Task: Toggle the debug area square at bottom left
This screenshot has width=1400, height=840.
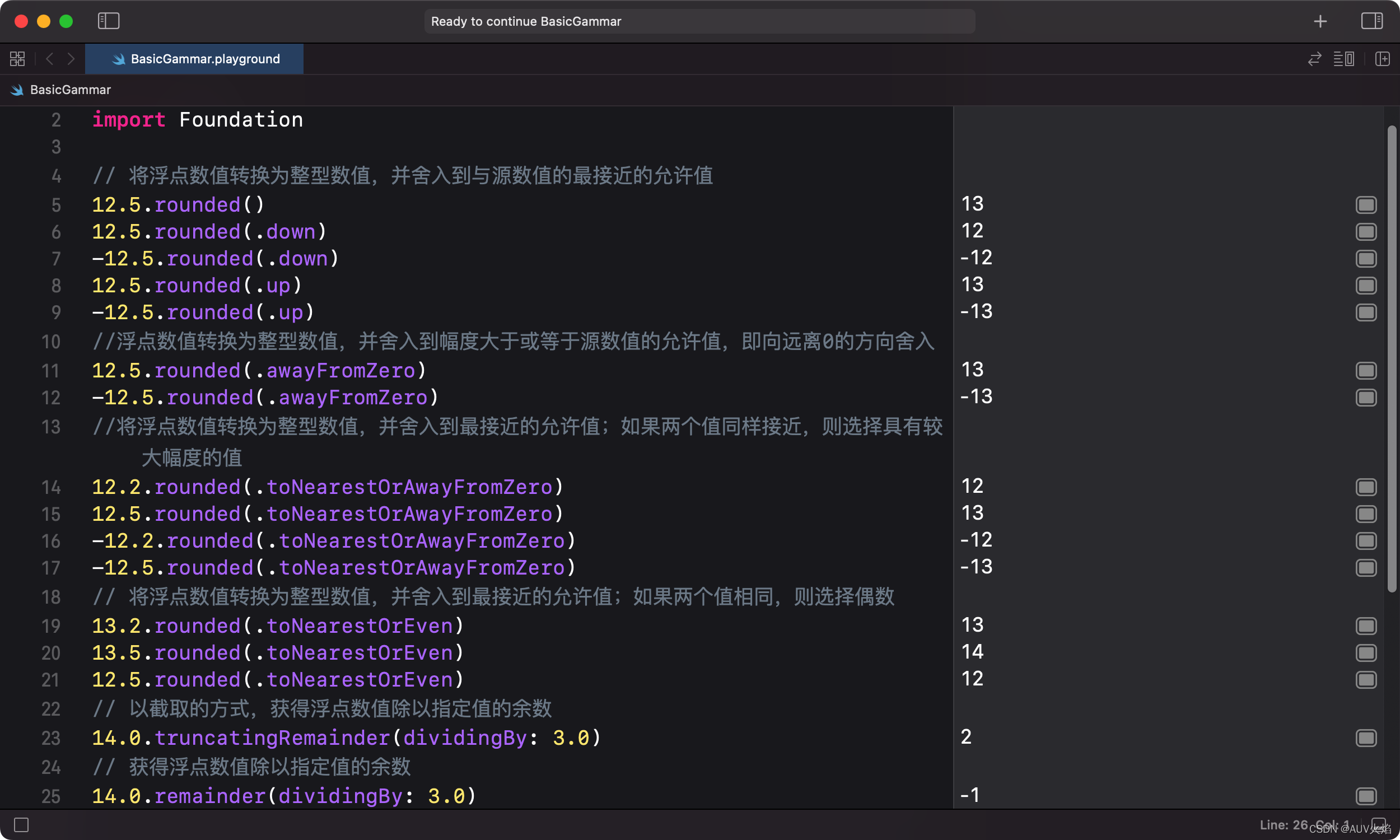Action: click(21, 825)
